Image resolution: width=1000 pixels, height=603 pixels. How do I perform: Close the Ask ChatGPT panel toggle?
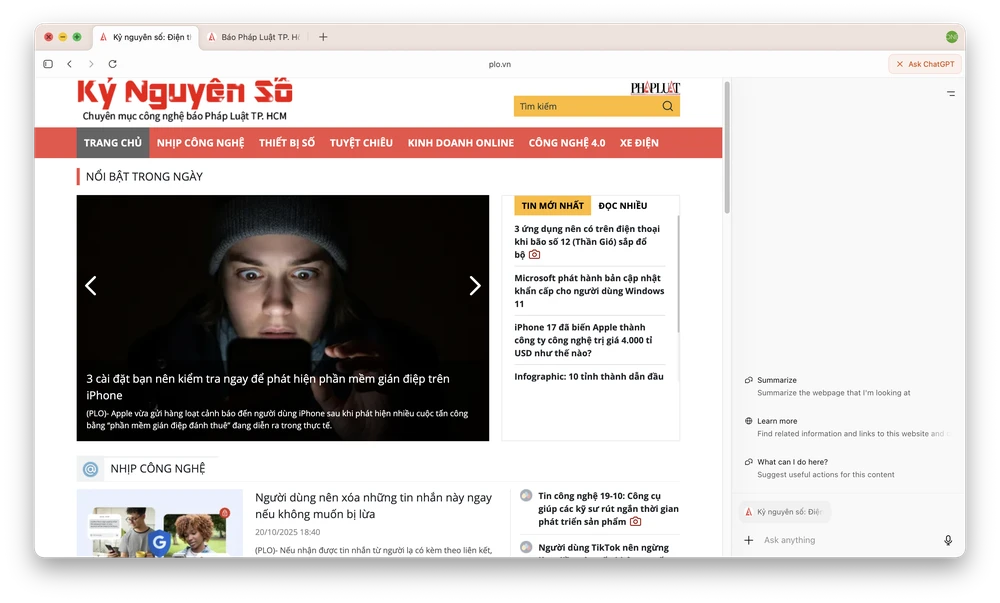point(925,64)
